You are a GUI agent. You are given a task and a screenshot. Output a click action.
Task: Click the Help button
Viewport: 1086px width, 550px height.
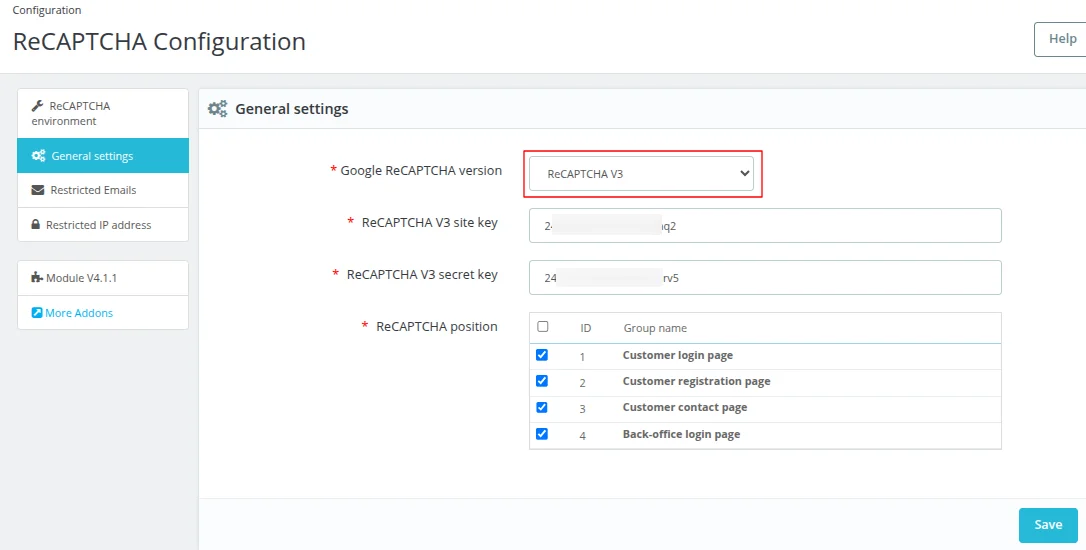pos(1061,39)
